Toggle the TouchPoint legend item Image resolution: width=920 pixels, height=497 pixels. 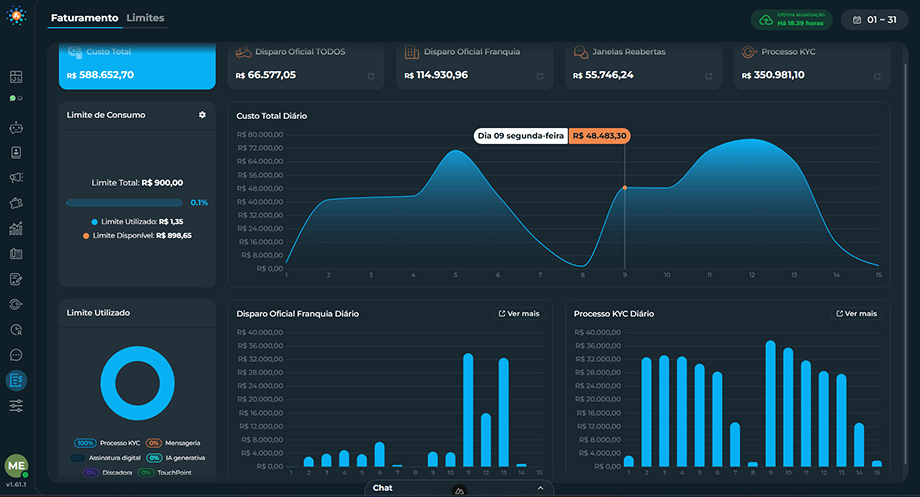(165, 472)
